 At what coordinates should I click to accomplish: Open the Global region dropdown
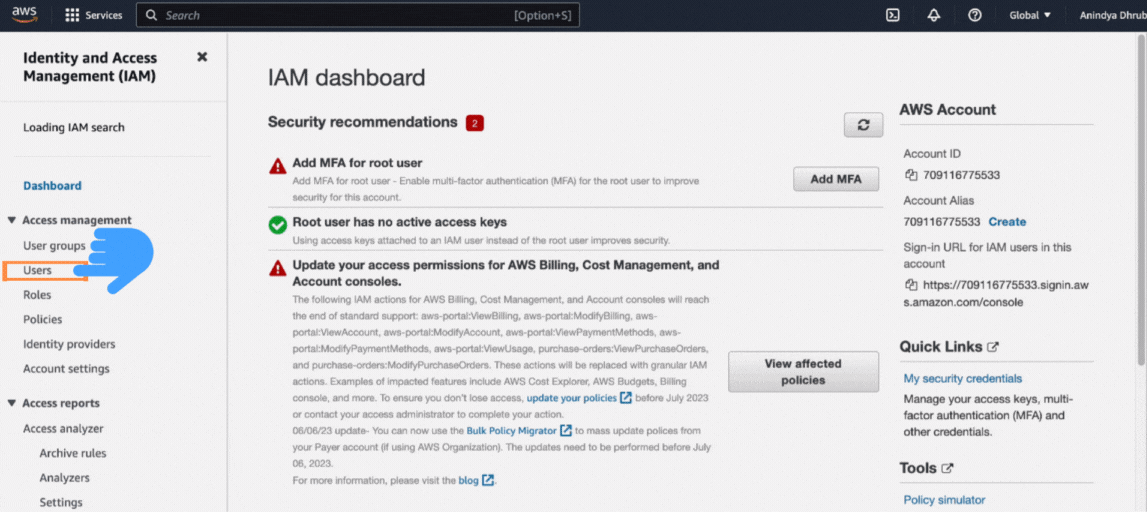(1030, 15)
